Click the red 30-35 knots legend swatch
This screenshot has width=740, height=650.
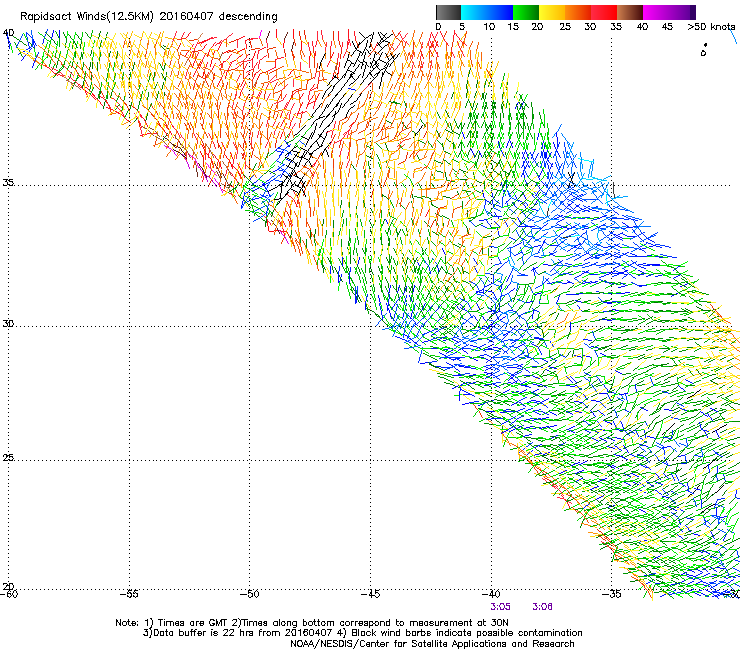pos(604,12)
